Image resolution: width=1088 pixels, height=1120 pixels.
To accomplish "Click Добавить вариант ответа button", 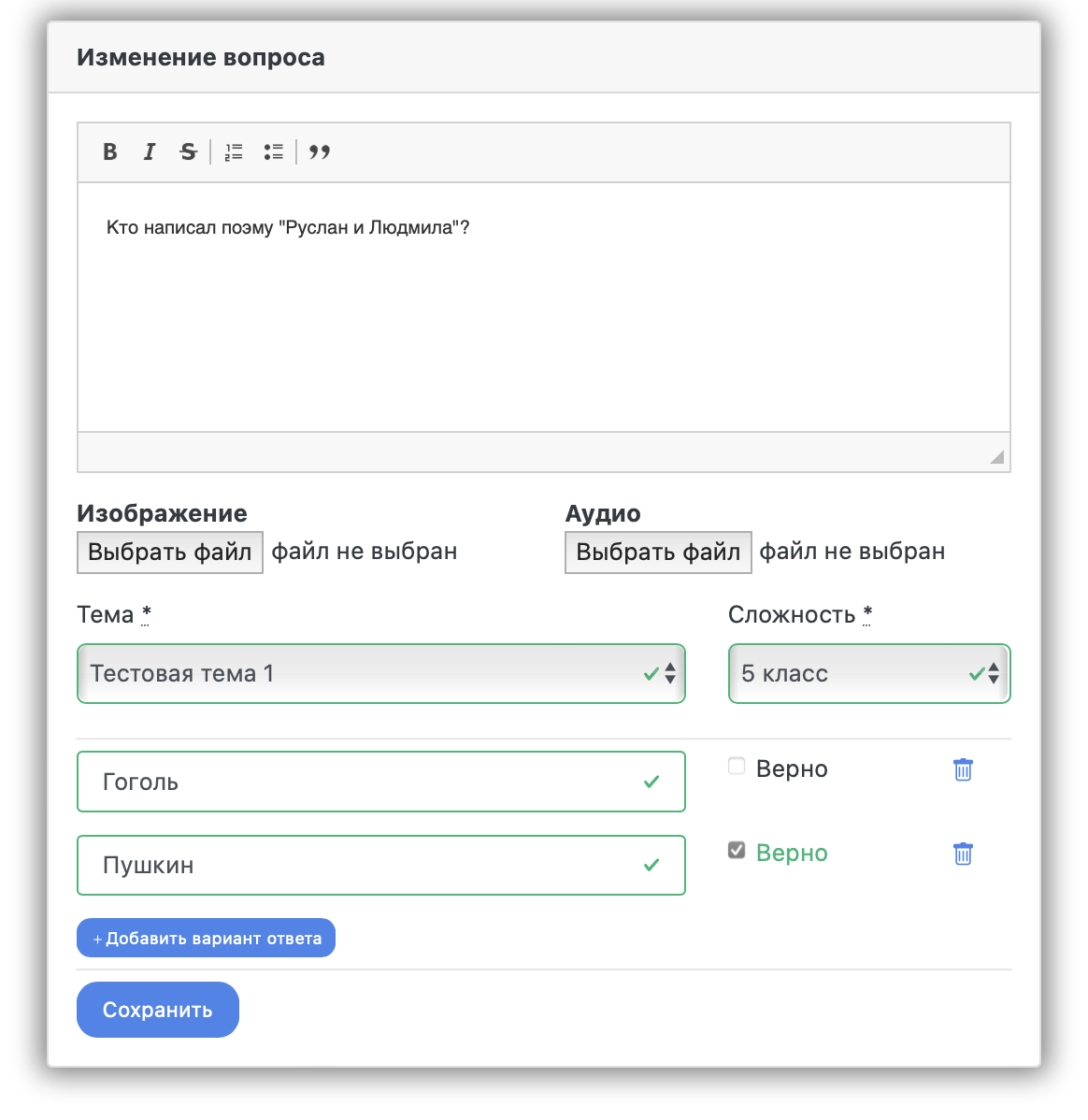I will tap(206, 938).
